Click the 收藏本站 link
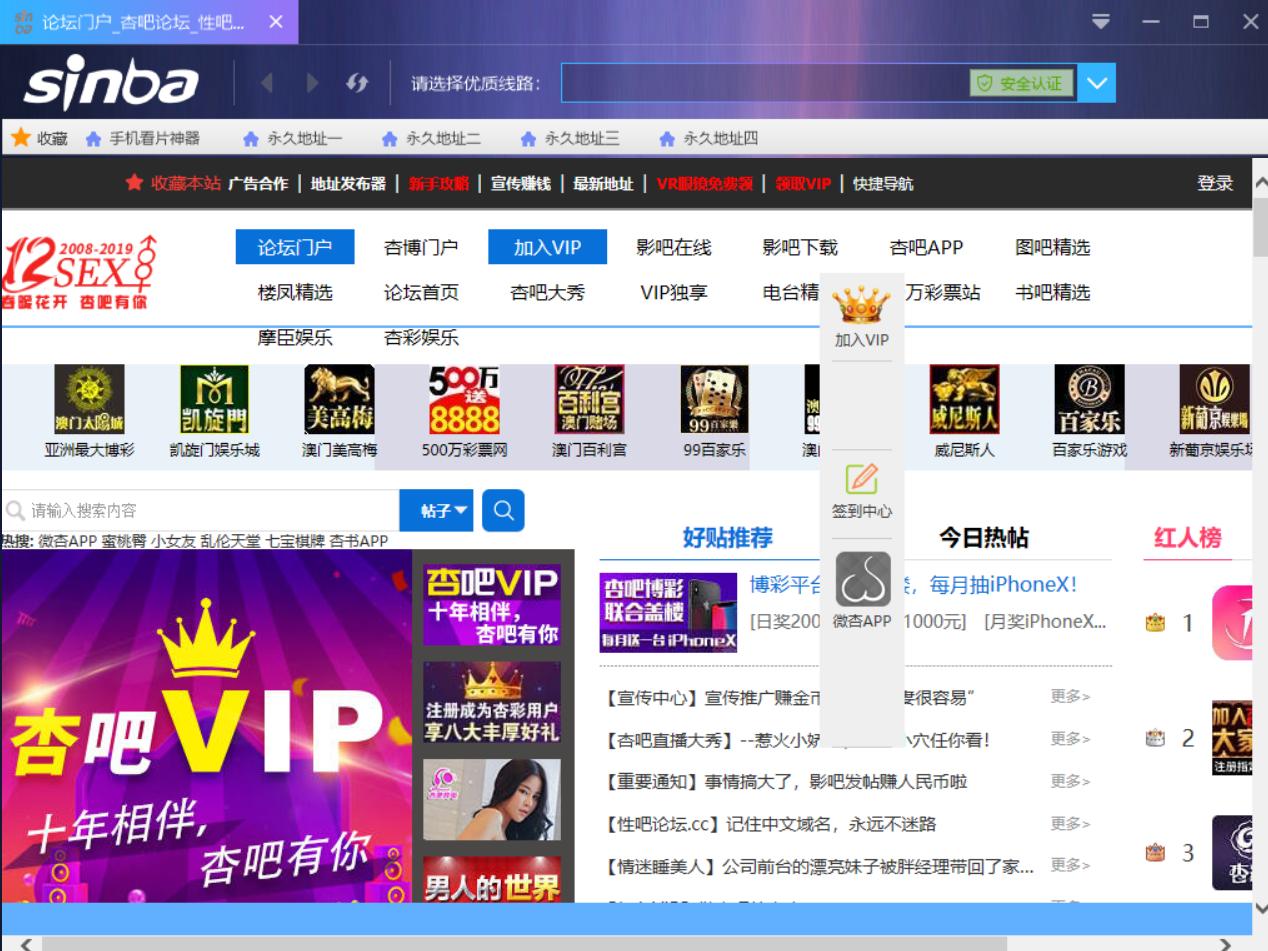 pos(173,183)
